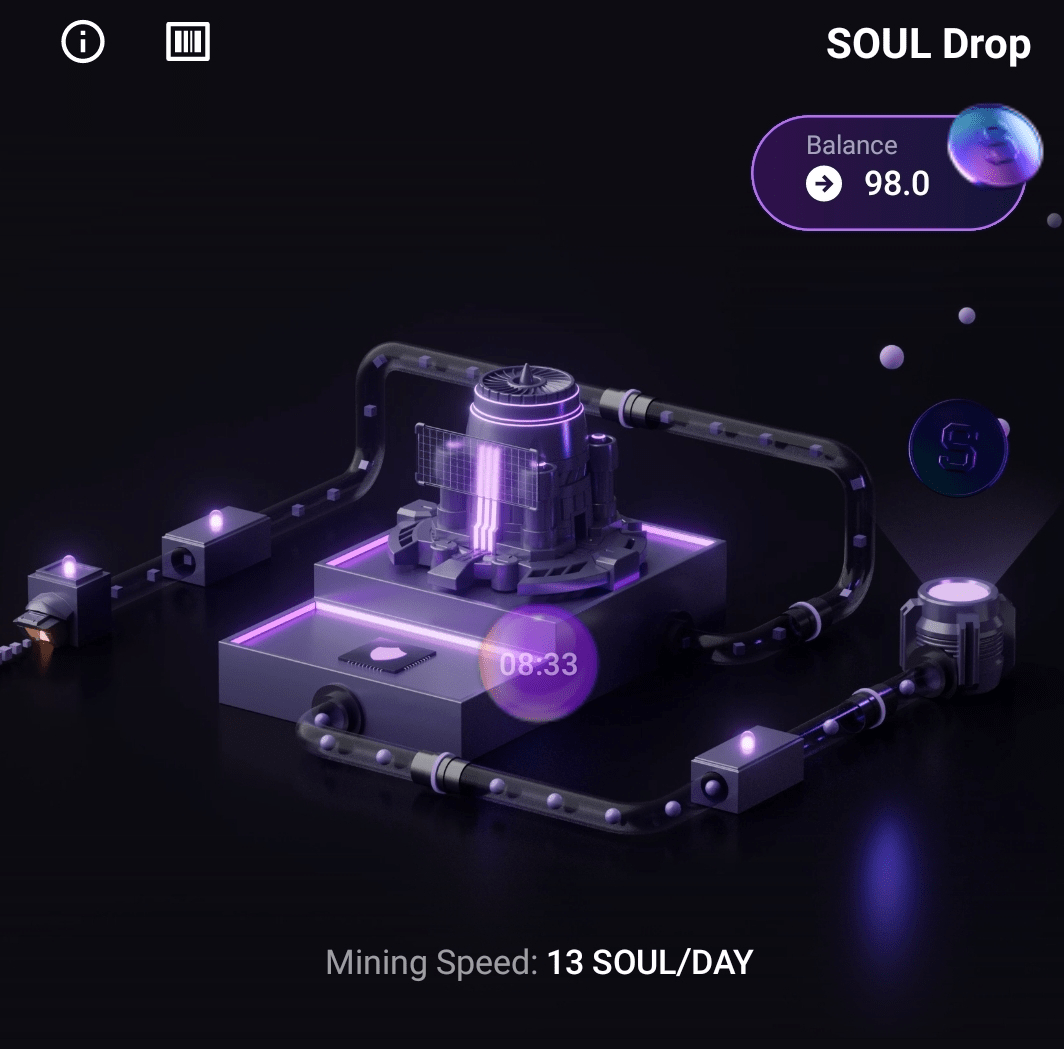Click the glossy SOUL coin on Balance pill

[x=994, y=145]
